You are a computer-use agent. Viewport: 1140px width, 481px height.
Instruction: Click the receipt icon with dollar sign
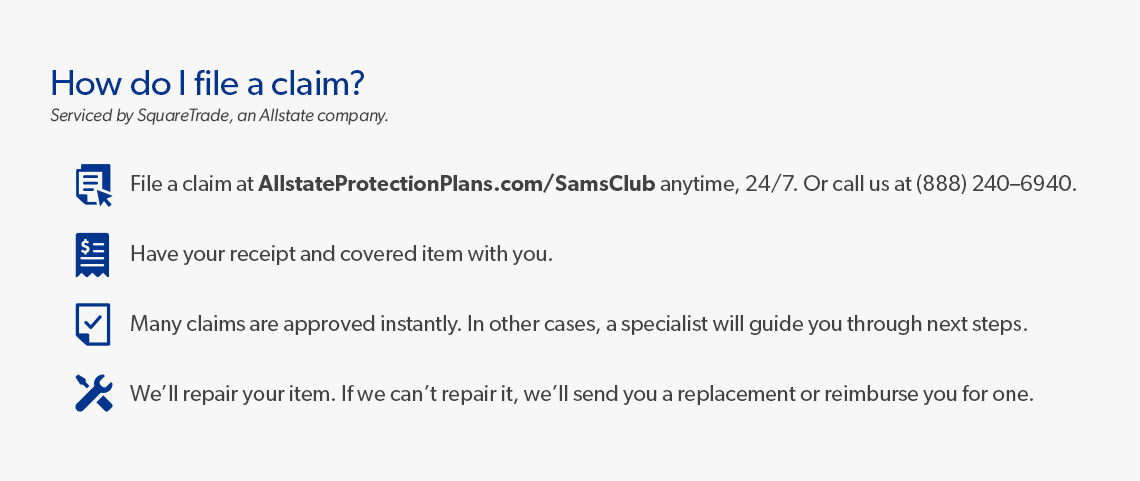click(92, 255)
